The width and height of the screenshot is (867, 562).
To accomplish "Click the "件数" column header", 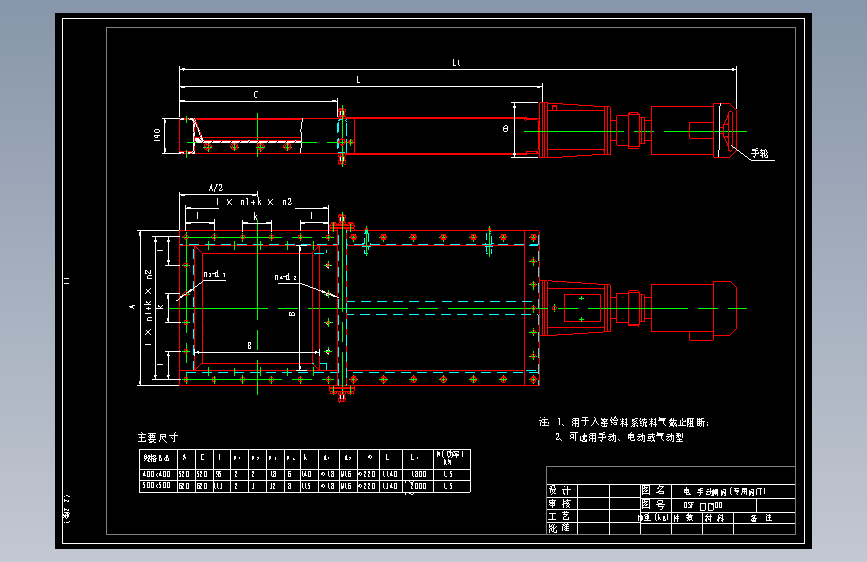I will tap(683, 518).
